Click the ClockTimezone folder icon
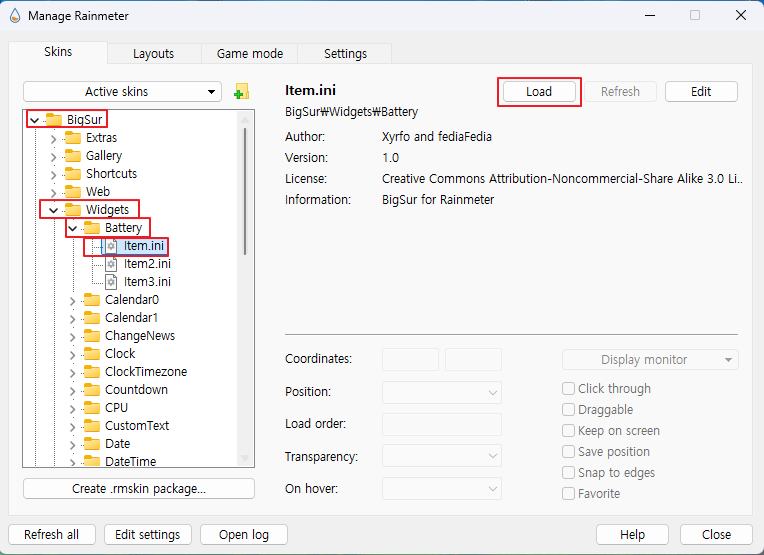This screenshot has height=555, width=764. point(92,372)
